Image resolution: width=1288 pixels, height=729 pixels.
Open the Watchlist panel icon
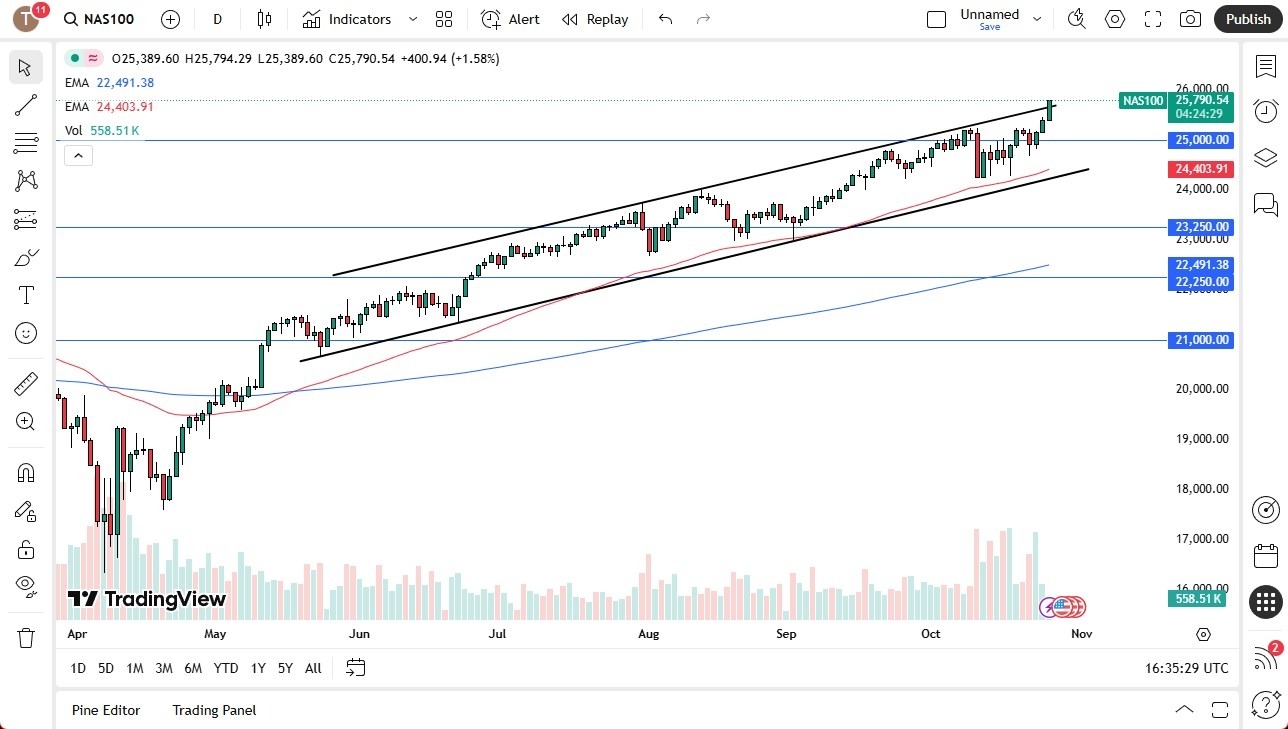point(1266,64)
